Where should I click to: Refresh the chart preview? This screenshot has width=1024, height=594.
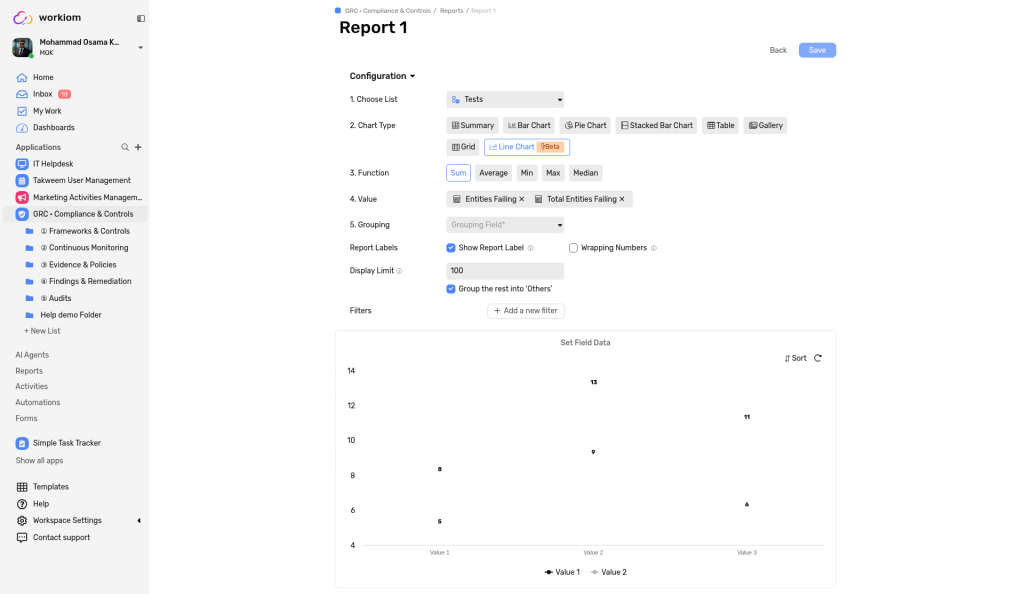(818, 358)
